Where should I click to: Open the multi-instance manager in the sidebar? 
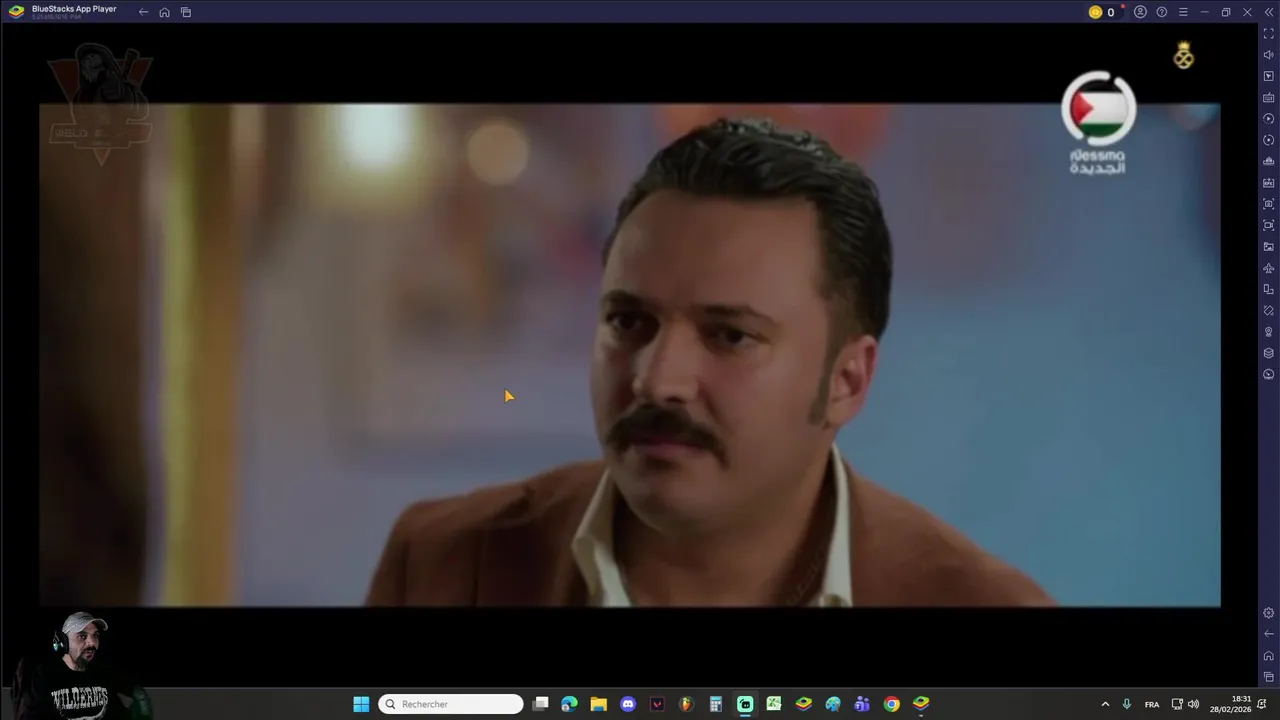1269,162
